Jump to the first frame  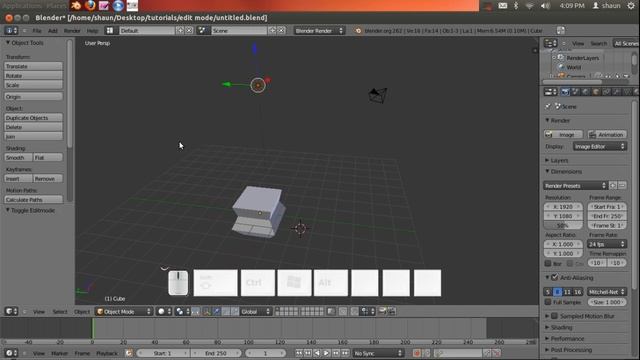[299, 353]
